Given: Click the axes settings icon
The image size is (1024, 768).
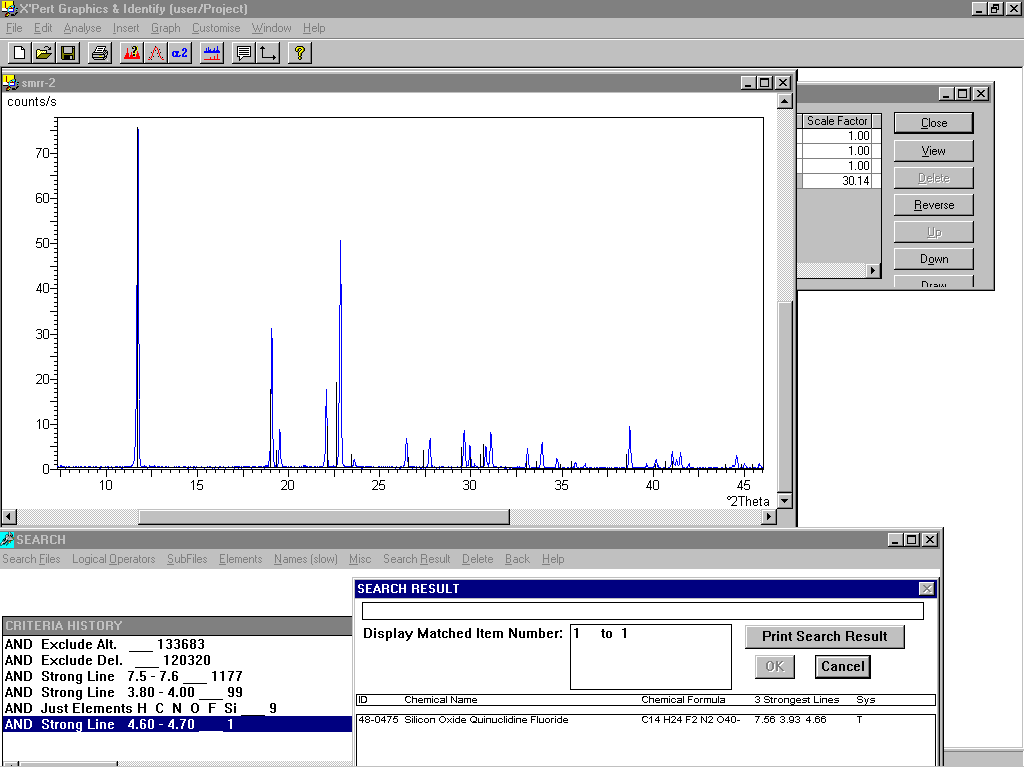Looking at the screenshot, I should (x=268, y=53).
